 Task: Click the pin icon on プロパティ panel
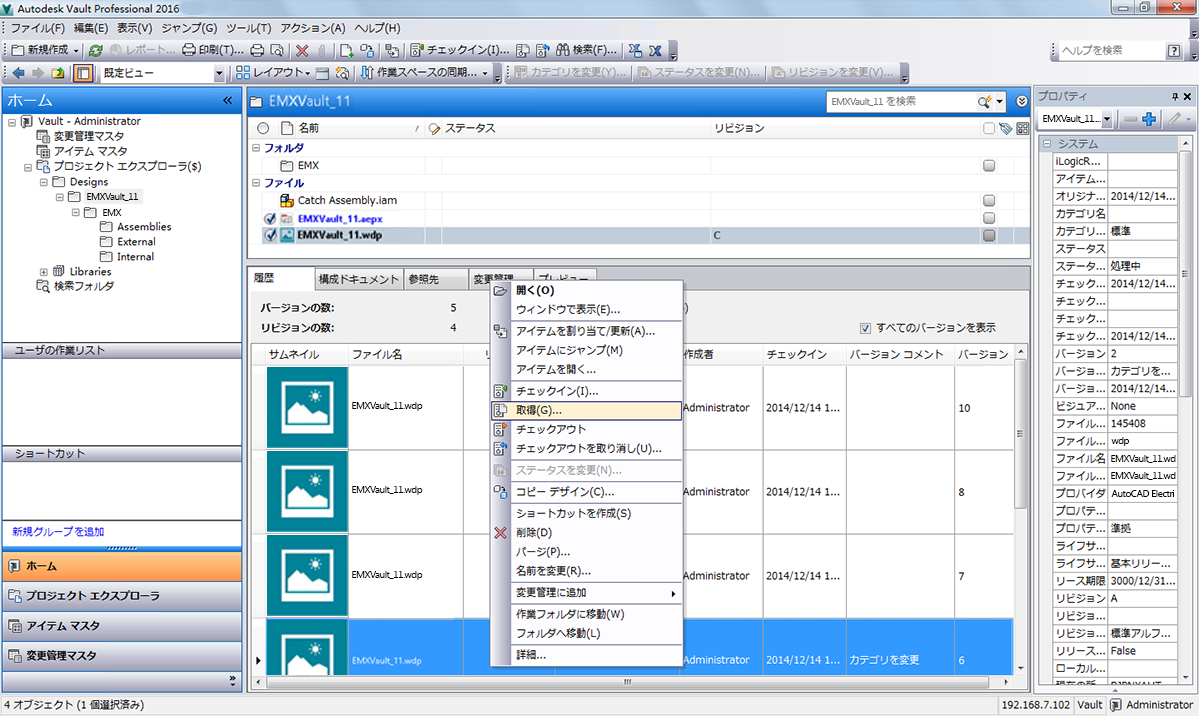pos(1175,96)
